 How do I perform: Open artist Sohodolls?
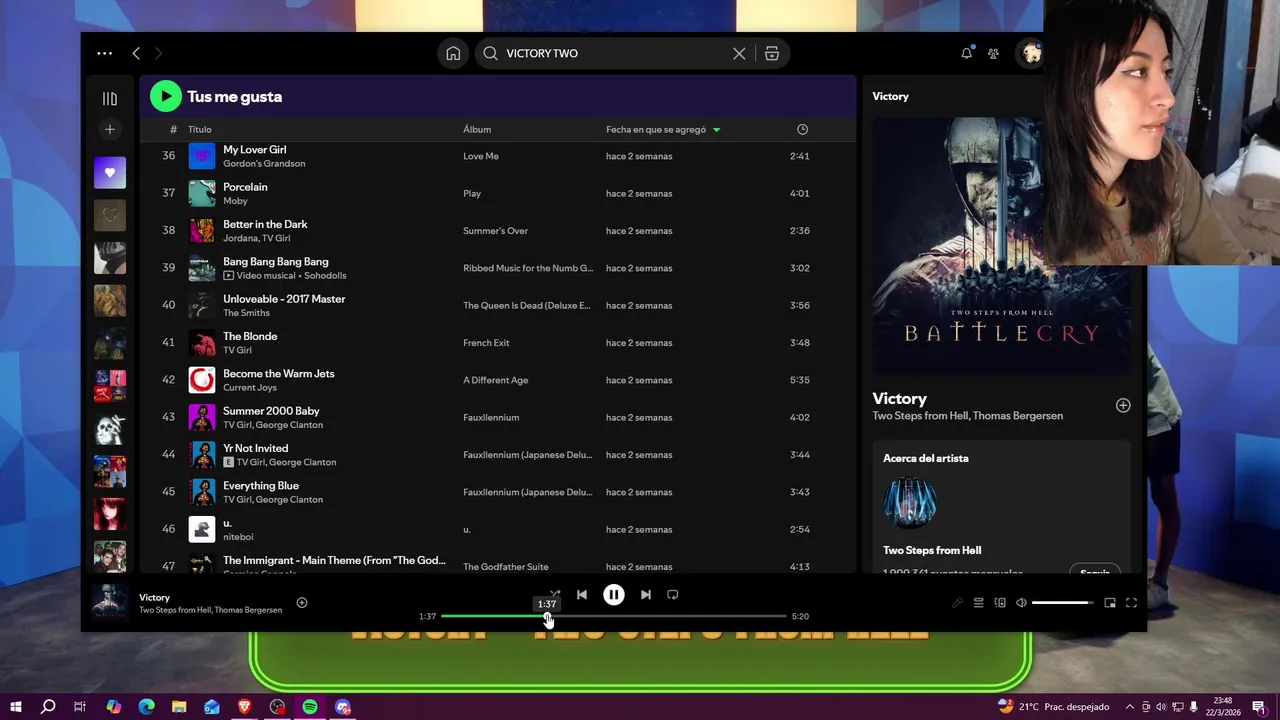(325, 276)
